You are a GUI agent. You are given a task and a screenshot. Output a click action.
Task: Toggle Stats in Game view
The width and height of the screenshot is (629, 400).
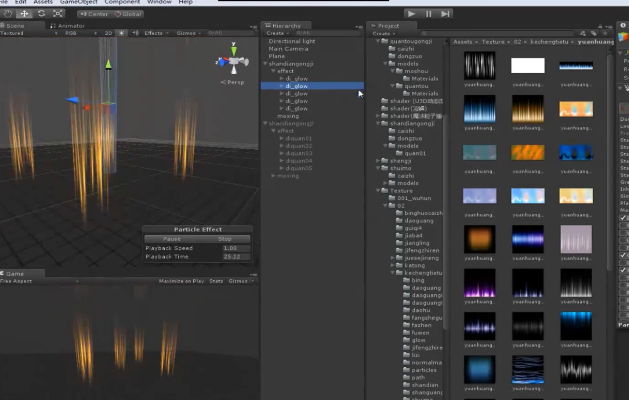click(x=216, y=281)
